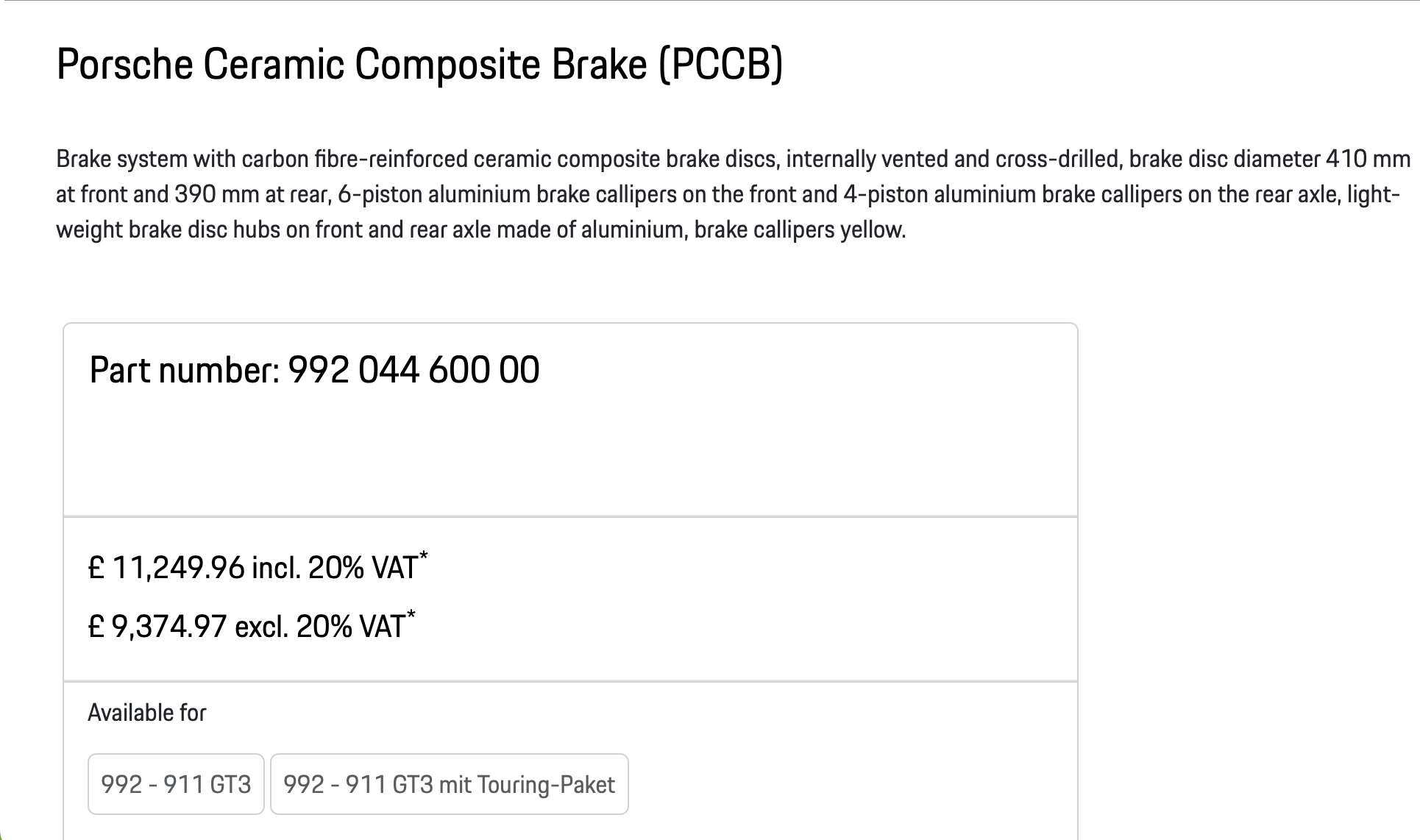Click the "Part number:" label text
The height and width of the screenshot is (840, 1420).
[x=185, y=370]
